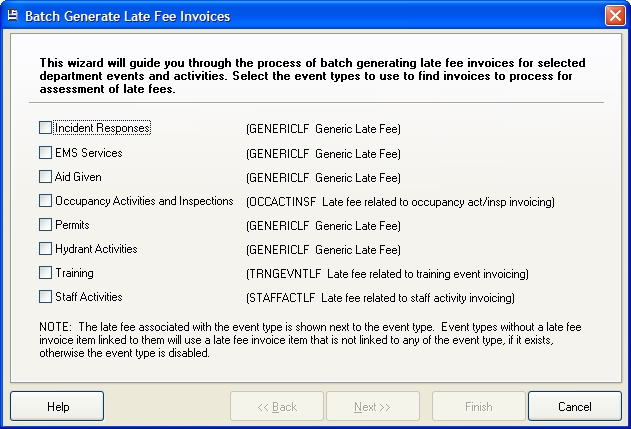This screenshot has height=429, width=631.
Task: Check the Hydrant Activities box
Action: pos(45,249)
